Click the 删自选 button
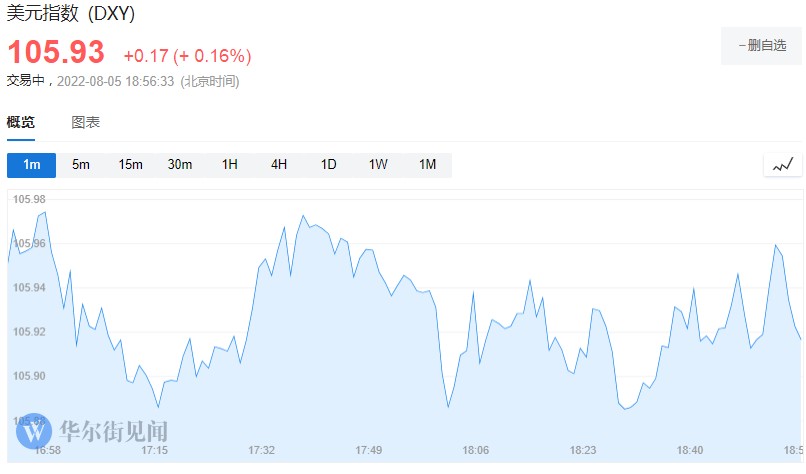 [762, 46]
